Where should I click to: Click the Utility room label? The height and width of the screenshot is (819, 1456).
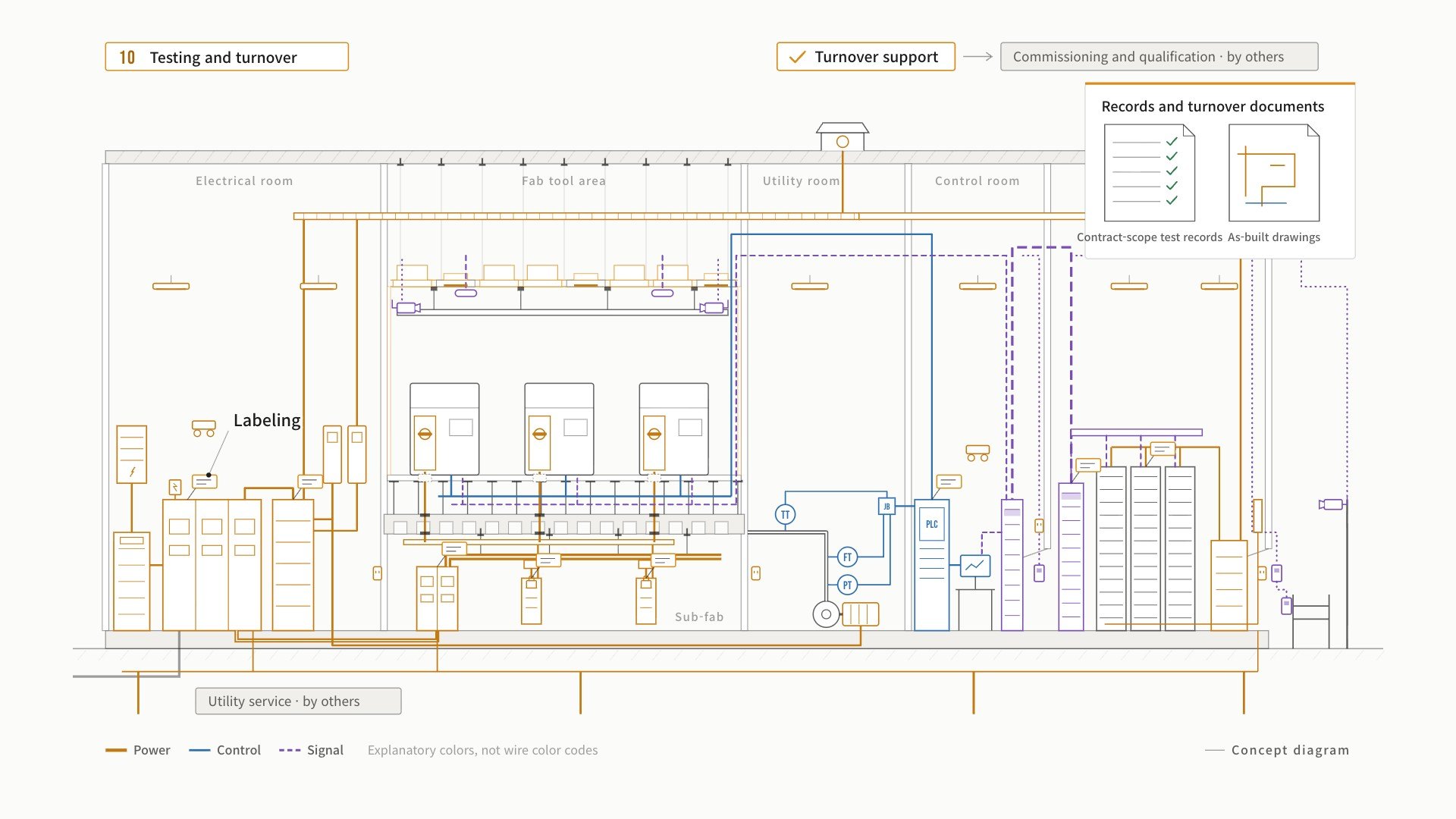coord(802,181)
